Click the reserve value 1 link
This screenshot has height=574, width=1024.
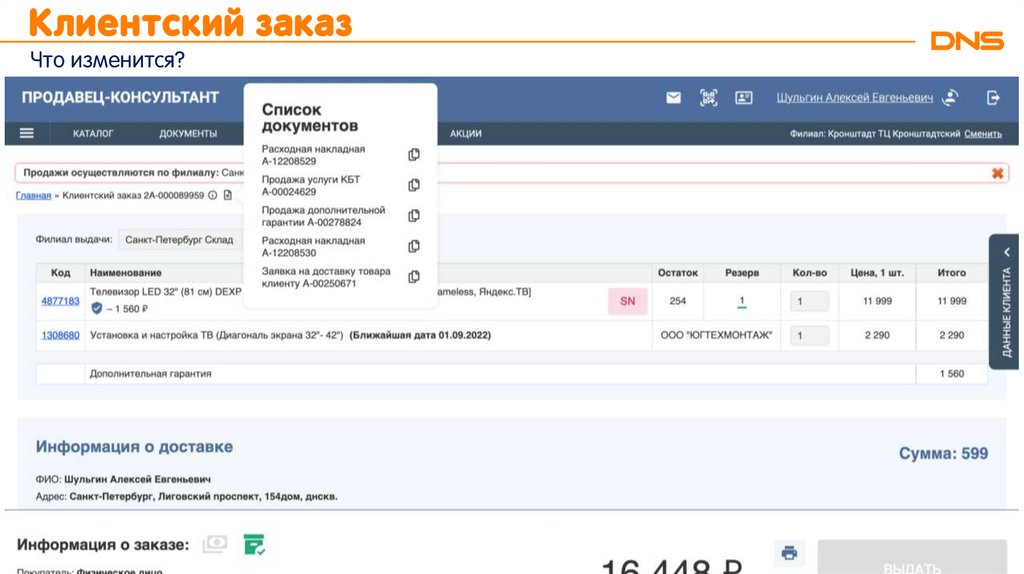coord(742,302)
